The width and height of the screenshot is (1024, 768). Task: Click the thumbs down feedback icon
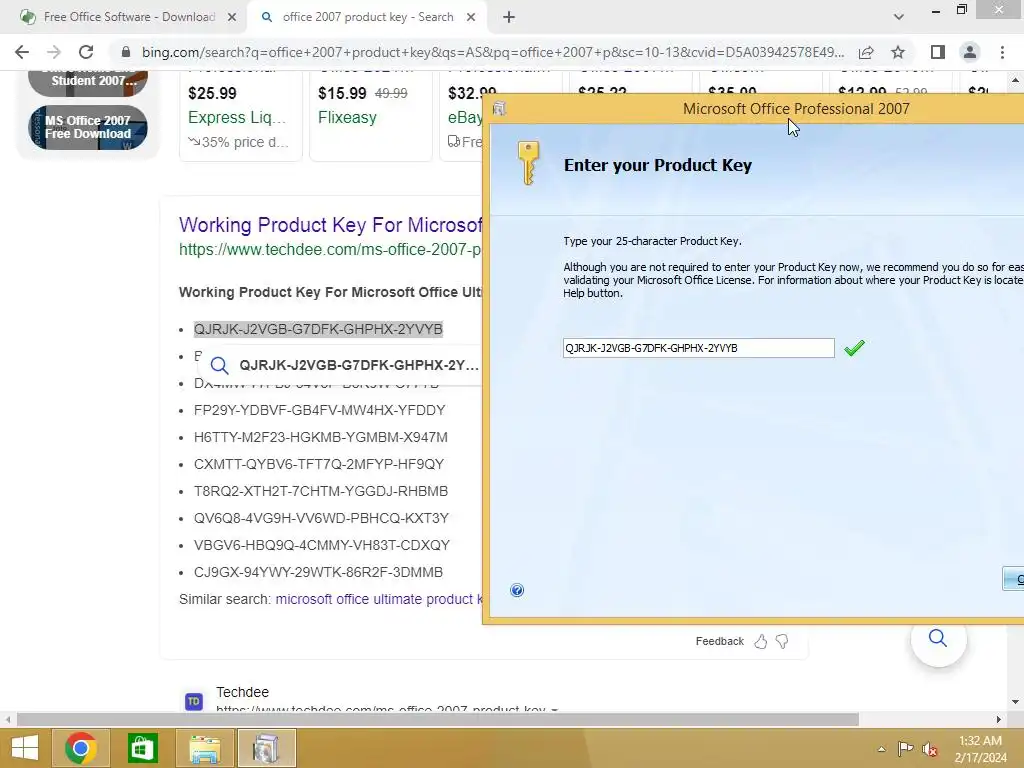pos(782,642)
